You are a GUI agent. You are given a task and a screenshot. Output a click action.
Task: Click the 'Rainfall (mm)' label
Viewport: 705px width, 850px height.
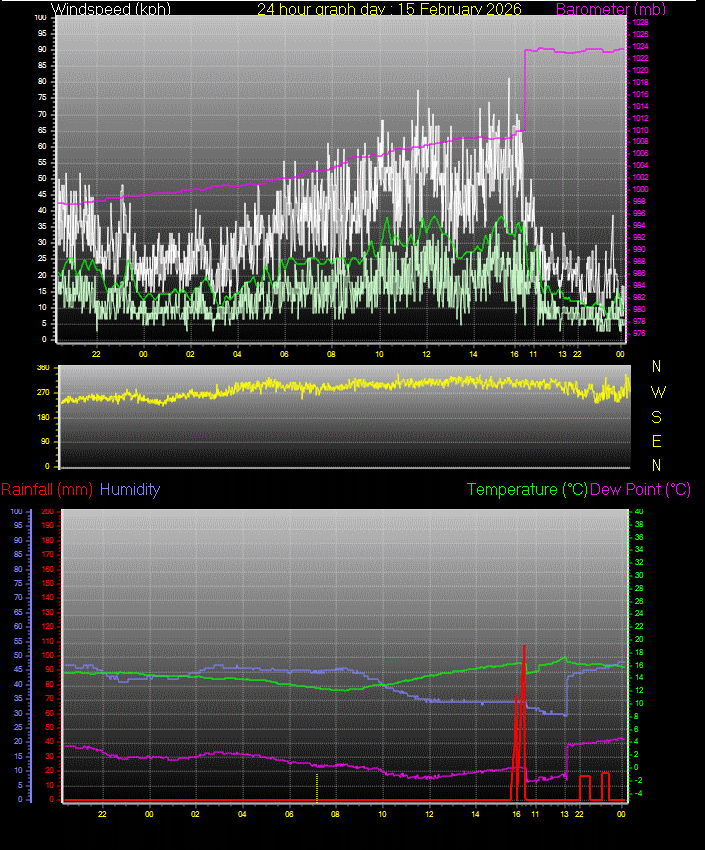[x=47, y=490]
